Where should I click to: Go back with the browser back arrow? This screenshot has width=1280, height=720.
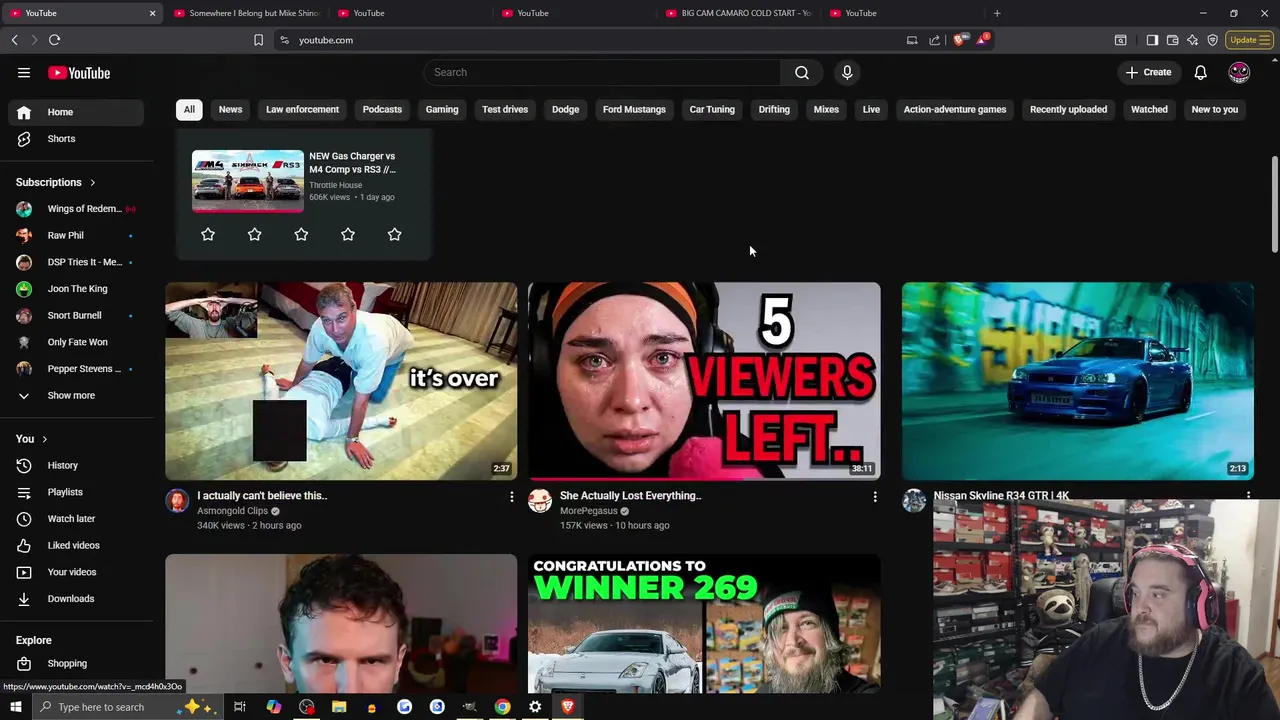(14, 40)
